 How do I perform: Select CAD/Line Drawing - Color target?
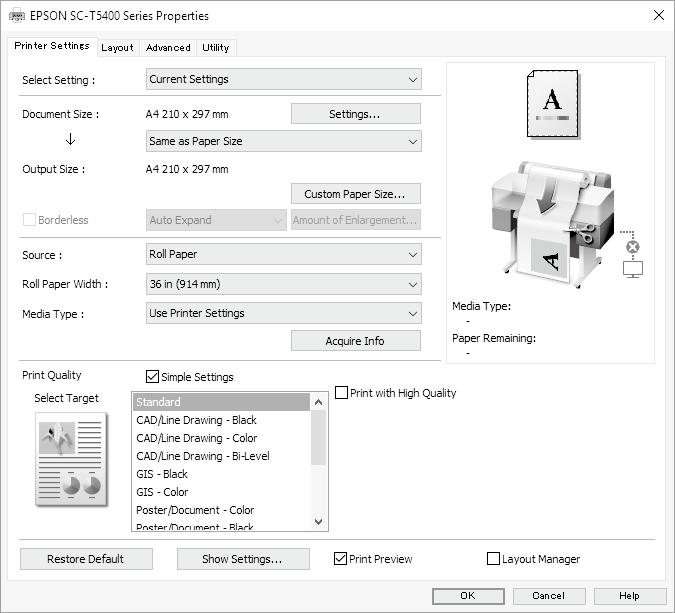[x=221, y=438]
